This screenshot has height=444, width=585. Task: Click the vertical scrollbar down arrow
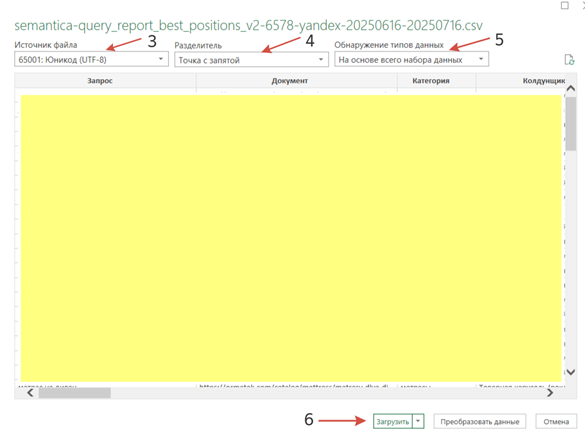[x=571, y=372]
